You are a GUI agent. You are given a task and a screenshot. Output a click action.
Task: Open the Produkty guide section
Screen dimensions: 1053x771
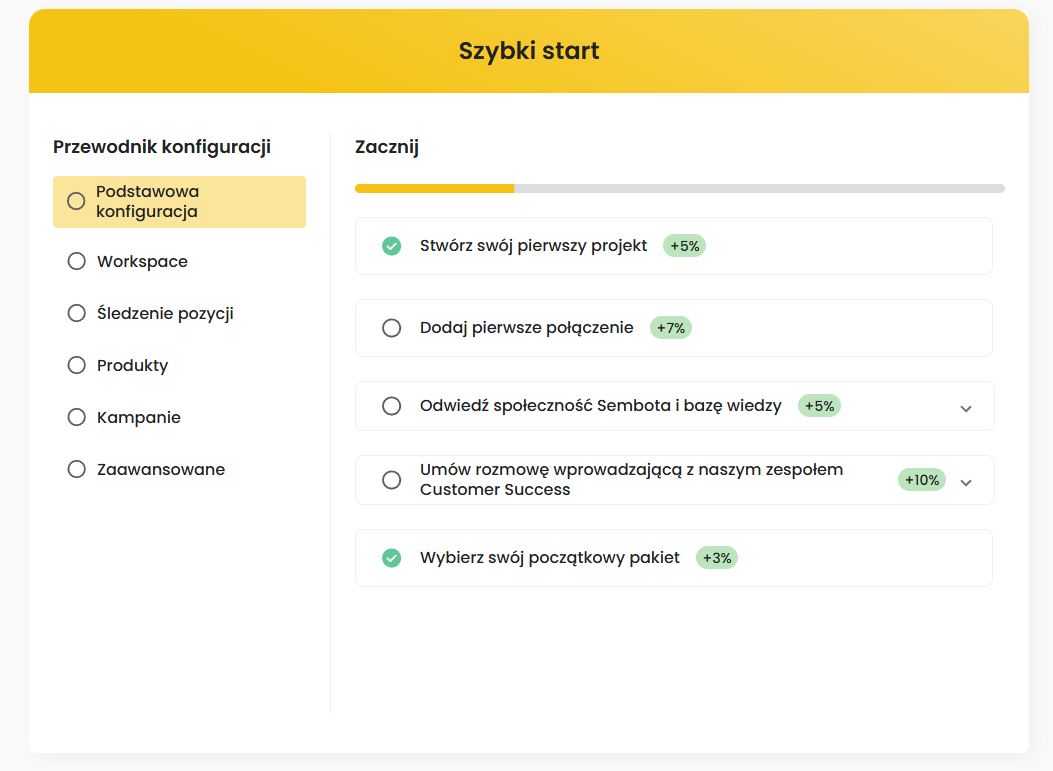[132, 365]
